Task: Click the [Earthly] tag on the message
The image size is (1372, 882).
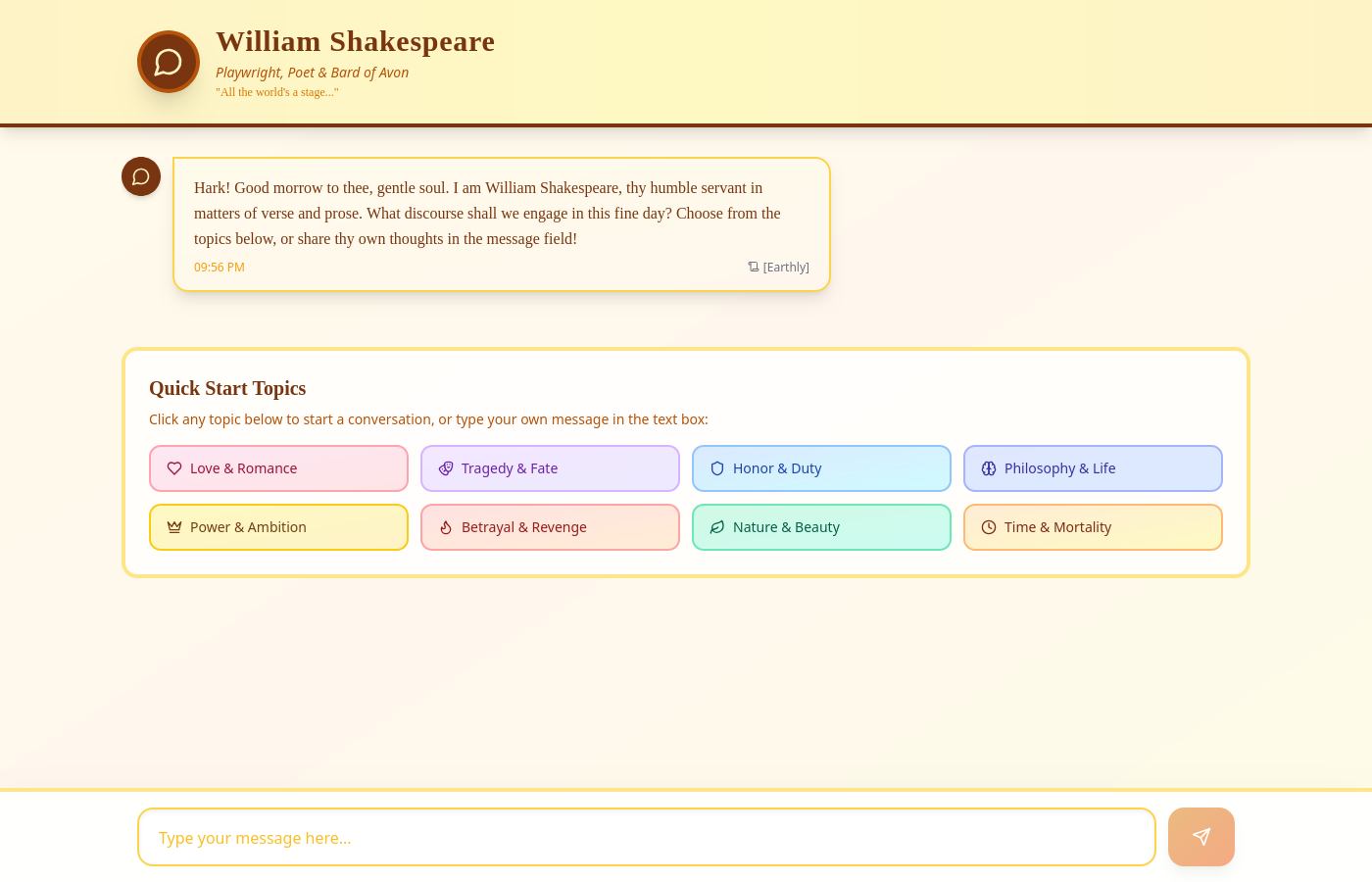Action: (x=786, y=268)
